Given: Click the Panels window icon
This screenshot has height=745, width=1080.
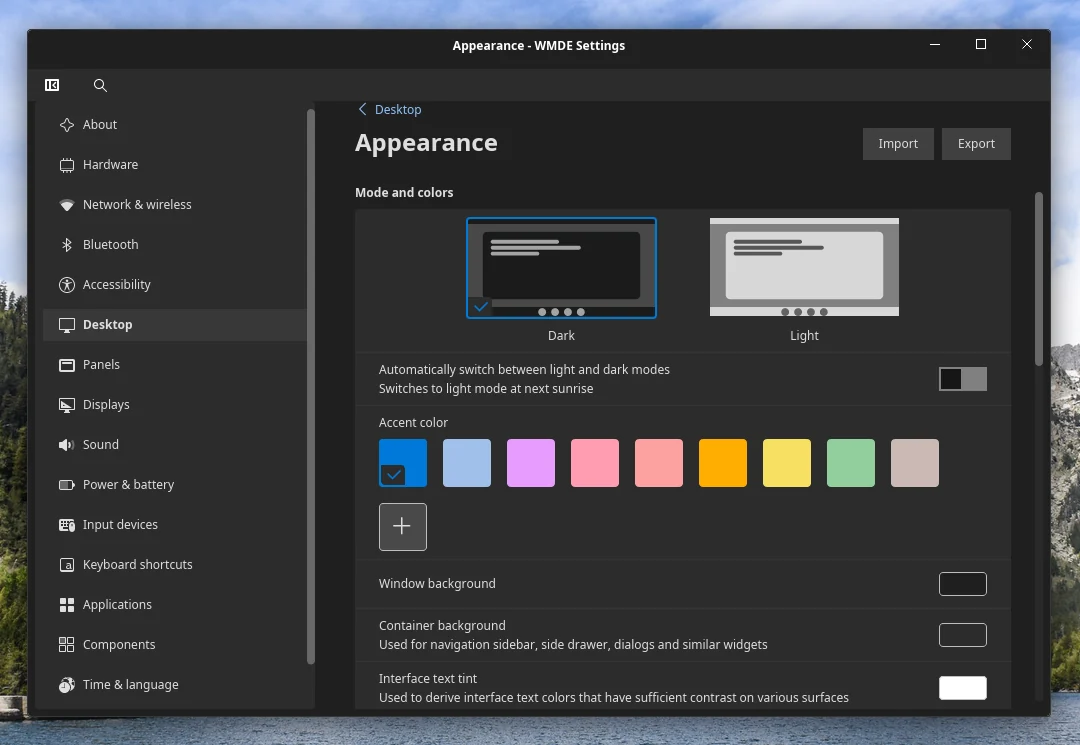Looking at the screenshot, I should [x=67, y=365].
